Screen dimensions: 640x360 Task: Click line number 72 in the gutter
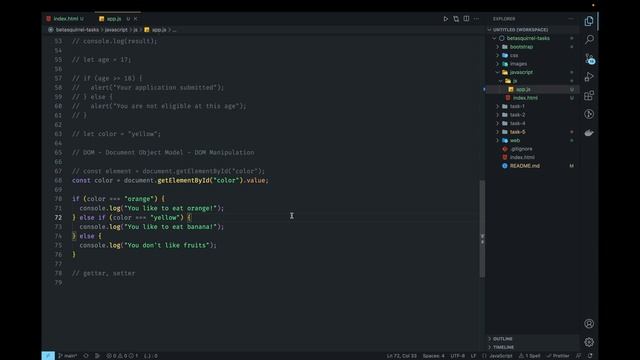click(58, 218)
